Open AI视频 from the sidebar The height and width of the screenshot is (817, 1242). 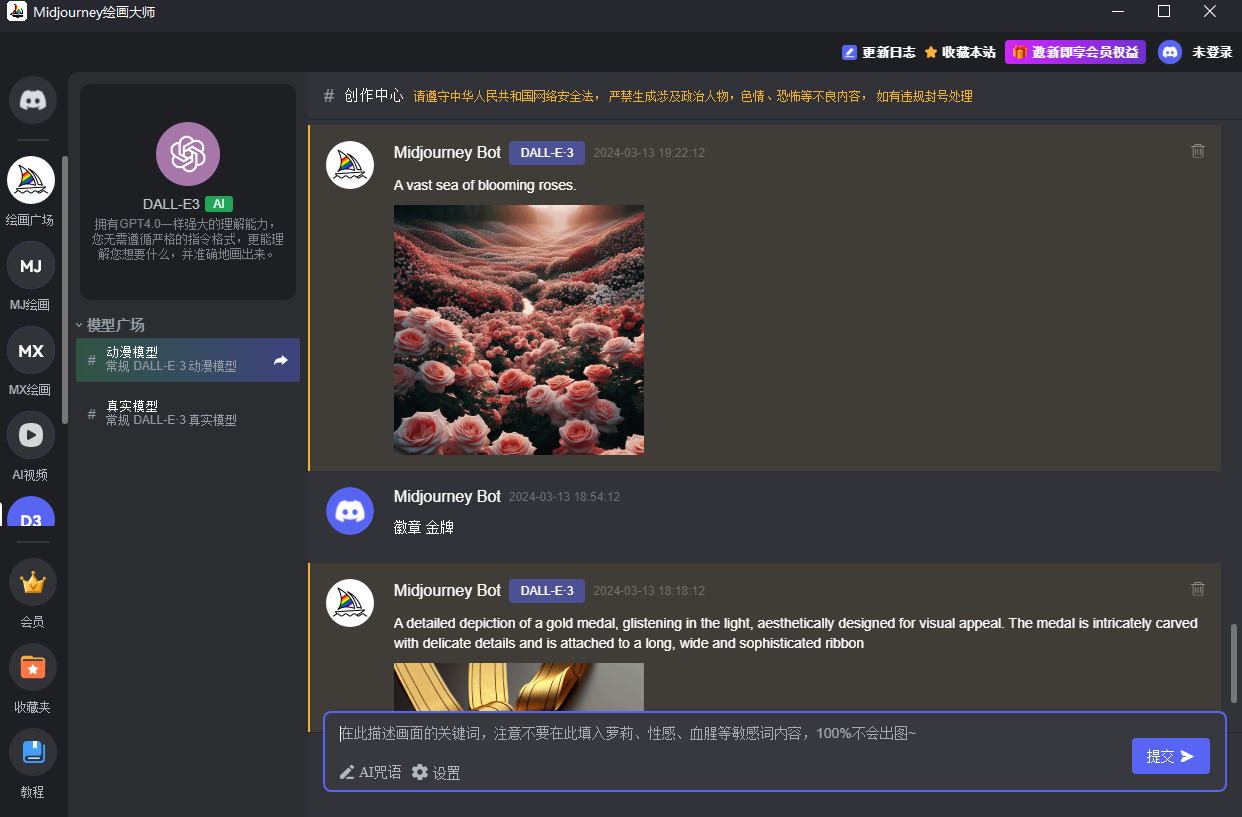31,435
